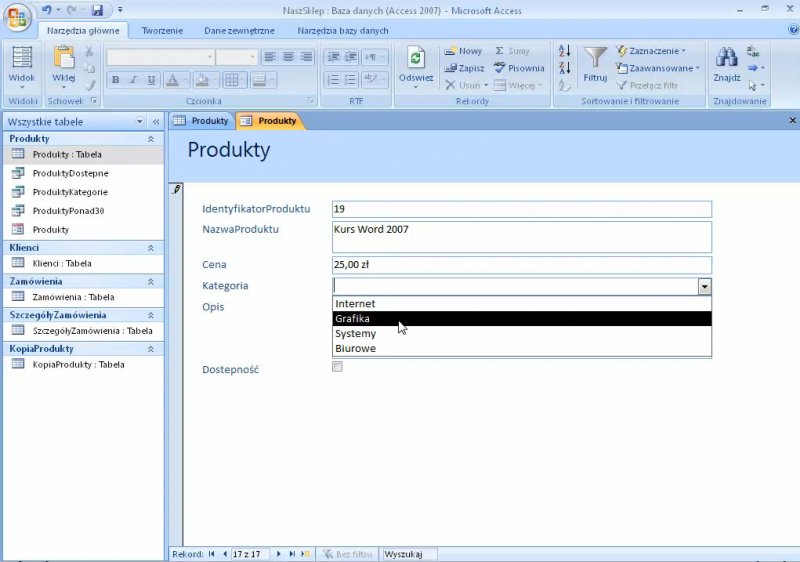Click the NazwaProduktu text field
800x562 pixels.
521,237
